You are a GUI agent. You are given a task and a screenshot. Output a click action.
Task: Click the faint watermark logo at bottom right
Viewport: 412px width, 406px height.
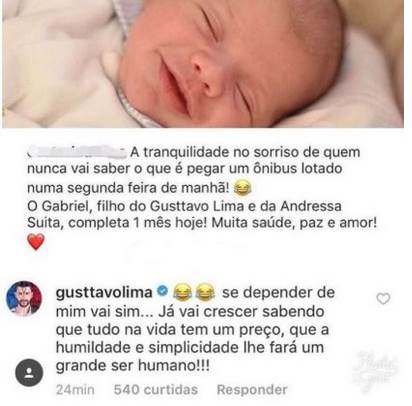[x=375, y=370]
